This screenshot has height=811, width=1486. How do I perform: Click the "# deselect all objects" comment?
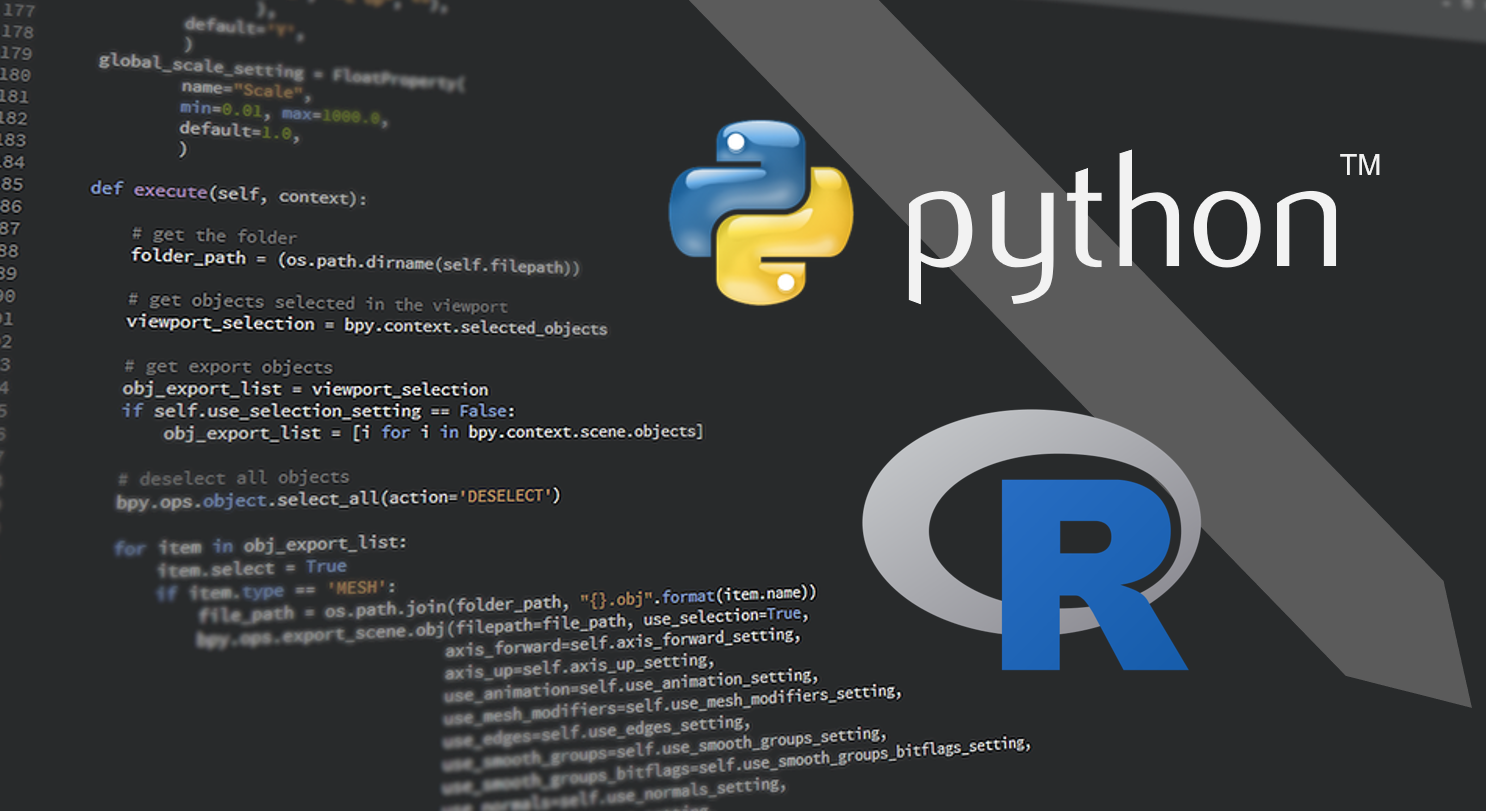(x=234, y=478)
